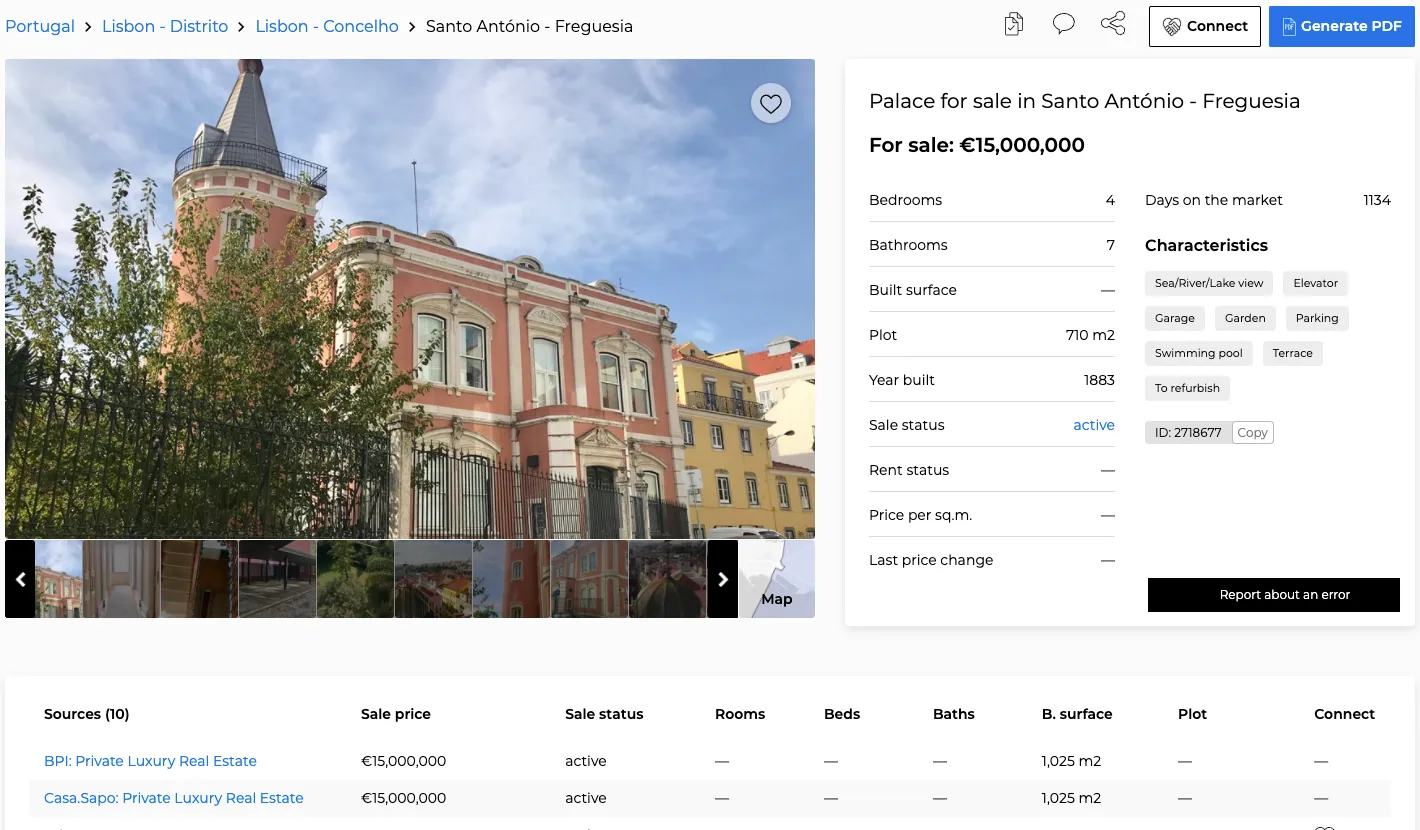Add property to favorites via heart icon
Screen dimensions: 1420x830
771,103
